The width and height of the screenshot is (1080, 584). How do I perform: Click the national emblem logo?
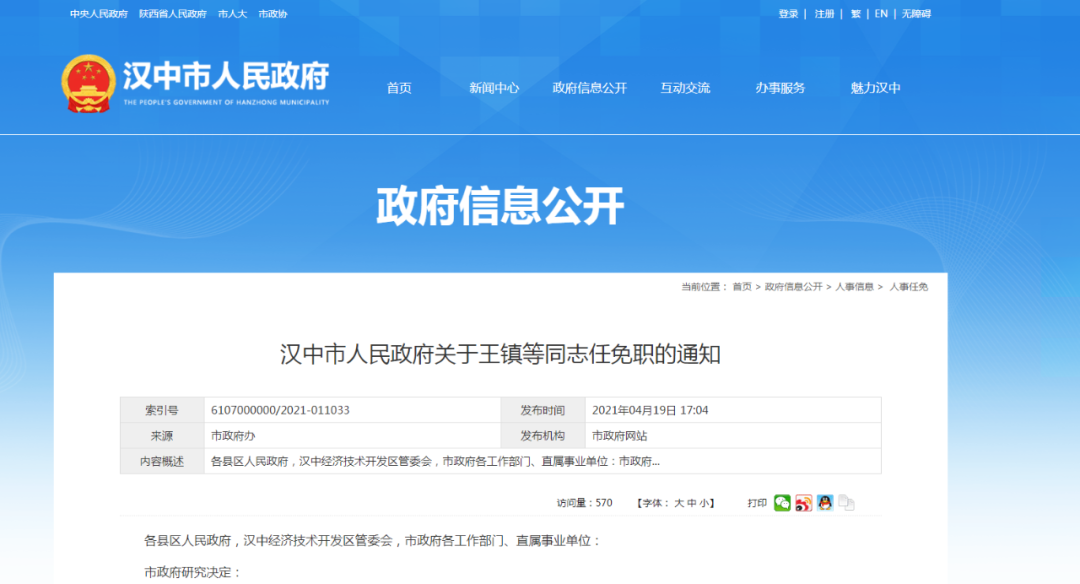[x=88, y=83]
